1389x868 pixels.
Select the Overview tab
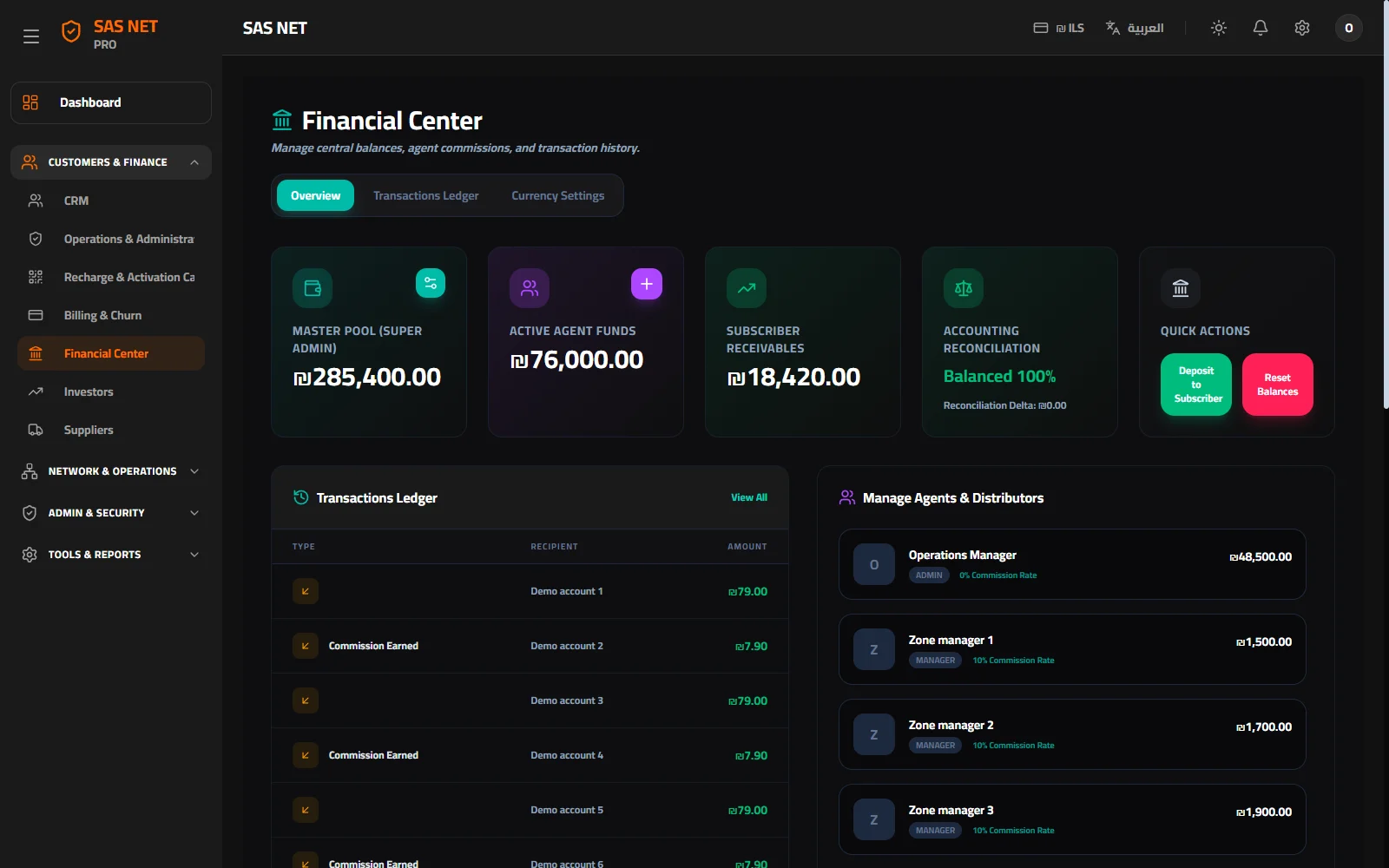315,195
